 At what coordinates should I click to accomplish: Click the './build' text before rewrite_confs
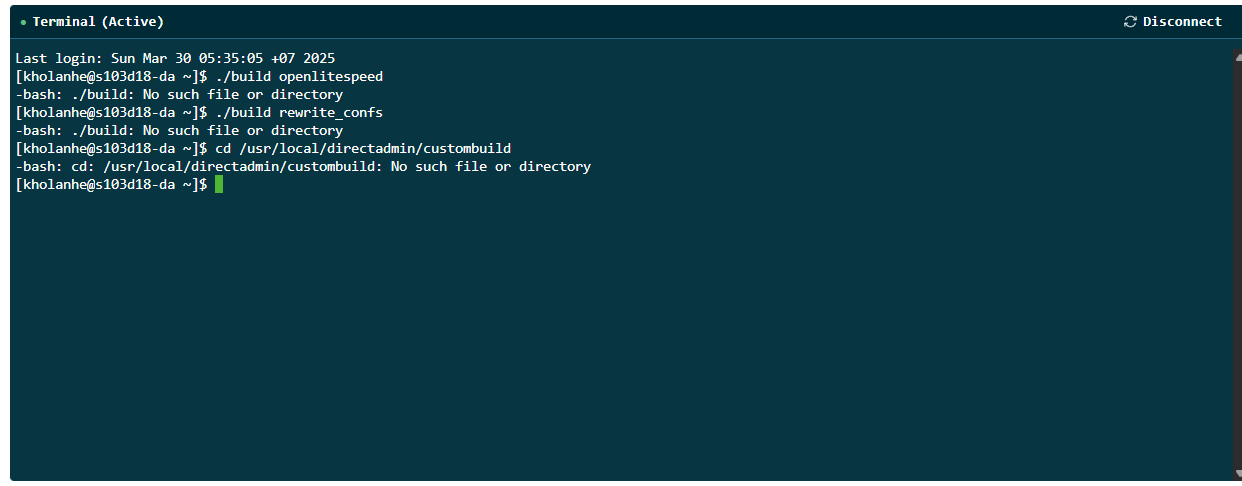[243, 112]
